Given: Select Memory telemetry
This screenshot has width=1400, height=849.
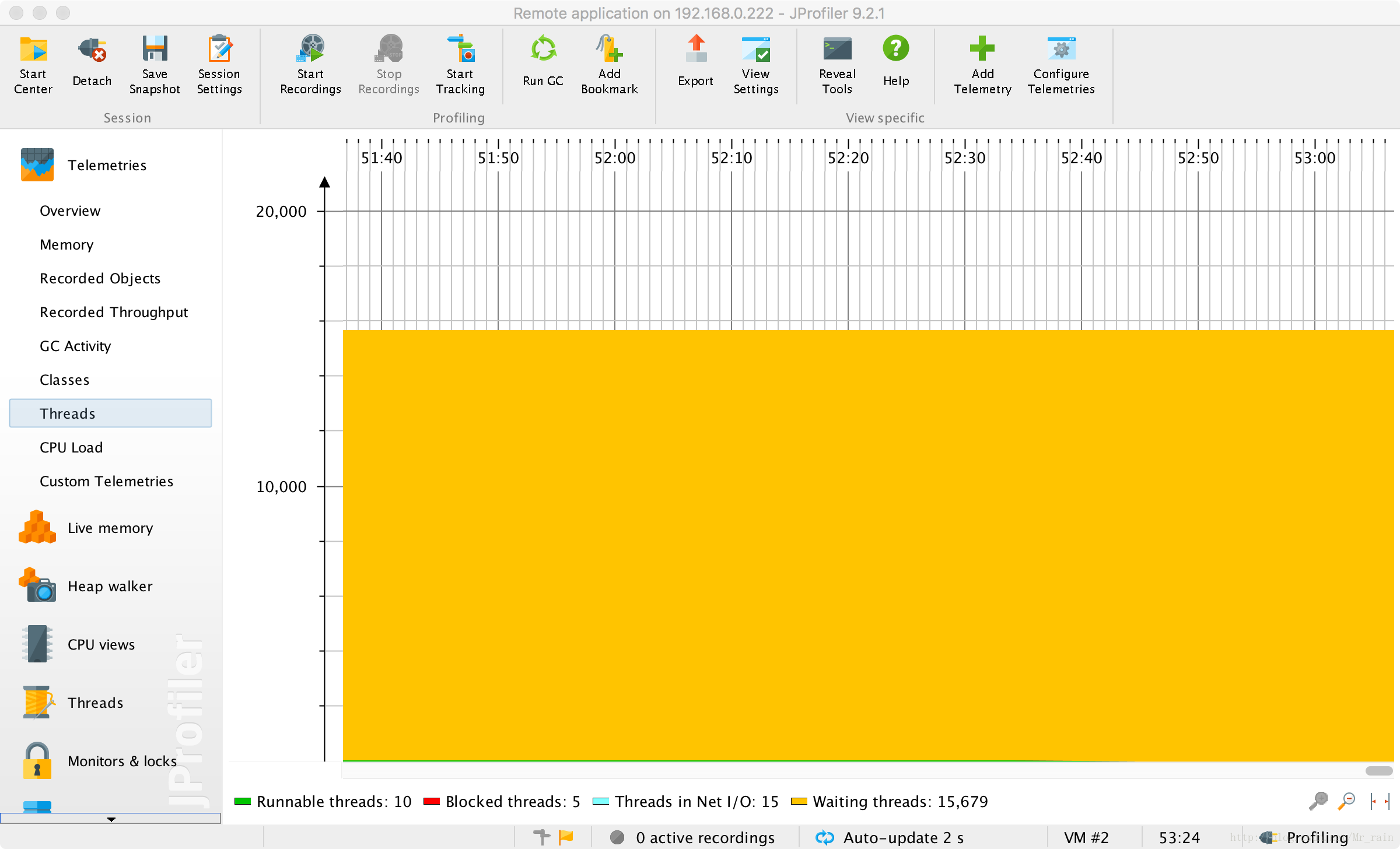Looking at the screenshot, I should pyautogui.click(x=66, y=244).
